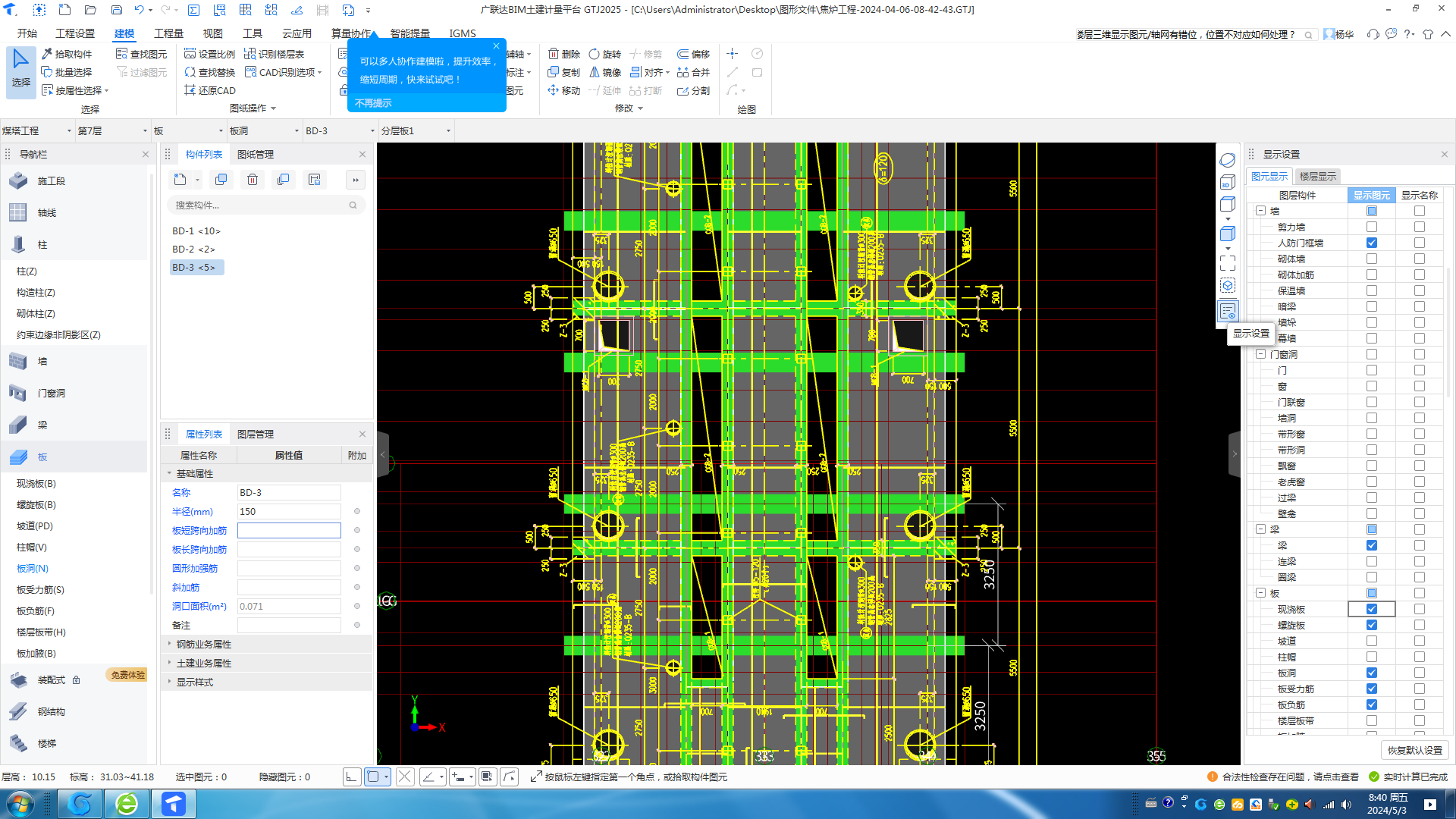The image size is (1456, 819).
Task: Click 查找图元 find element tool
Action: (x=142, y=54)
